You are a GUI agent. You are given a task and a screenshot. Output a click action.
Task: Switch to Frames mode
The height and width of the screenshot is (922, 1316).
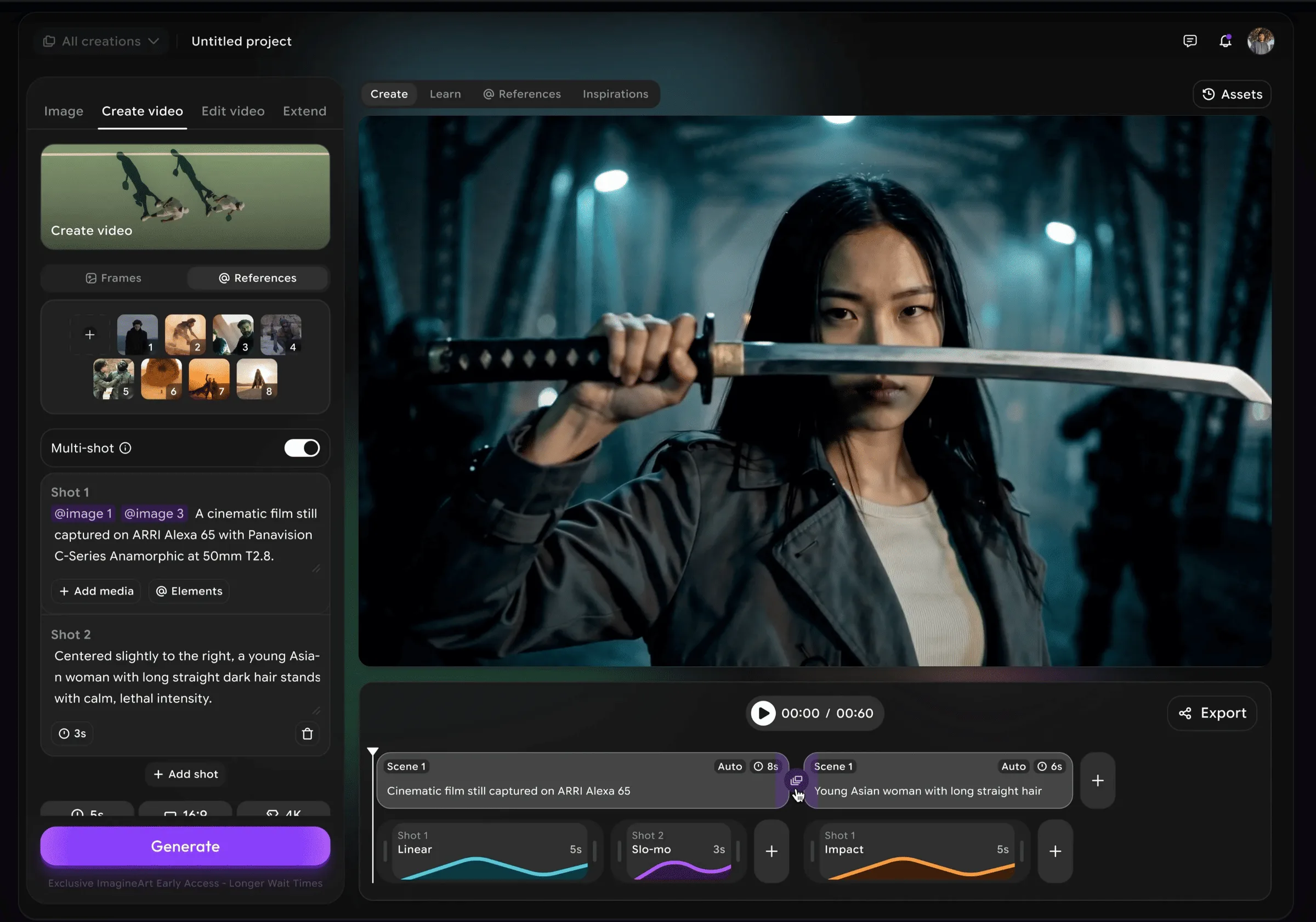pos(114,278)
